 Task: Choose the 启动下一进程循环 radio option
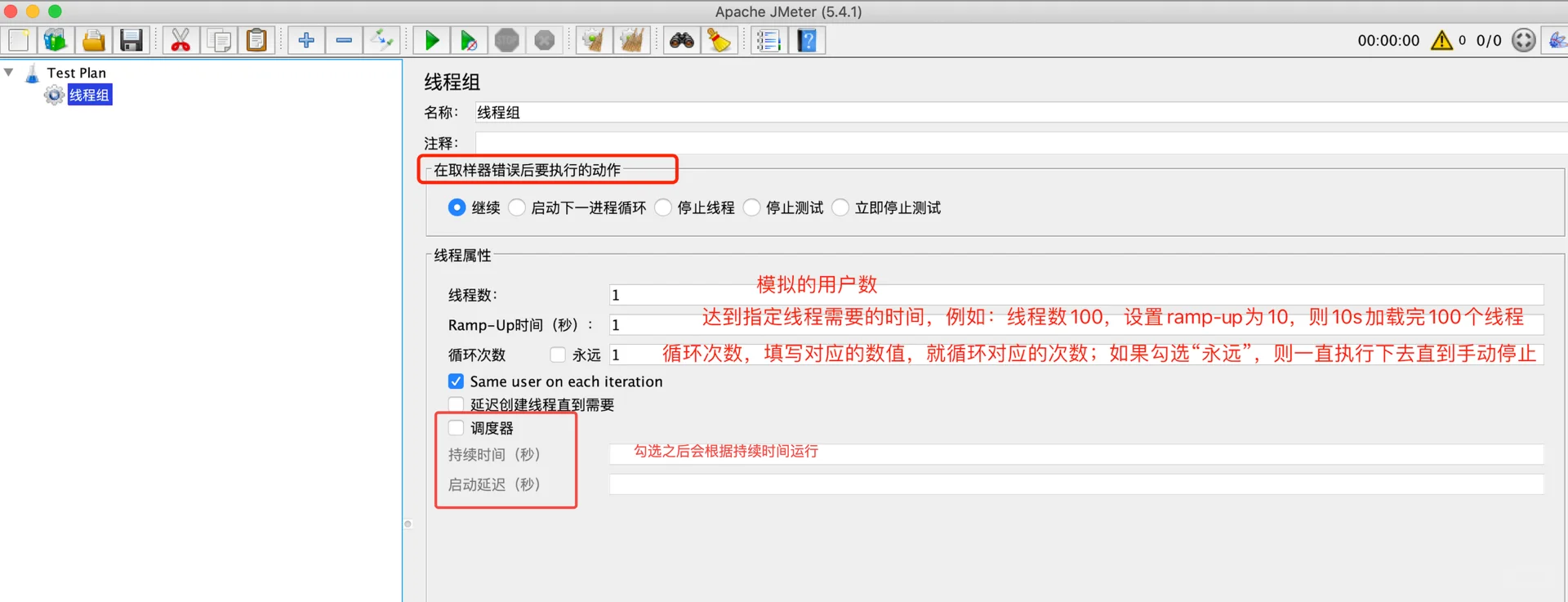pyautogui.click(x=517, y=207)
